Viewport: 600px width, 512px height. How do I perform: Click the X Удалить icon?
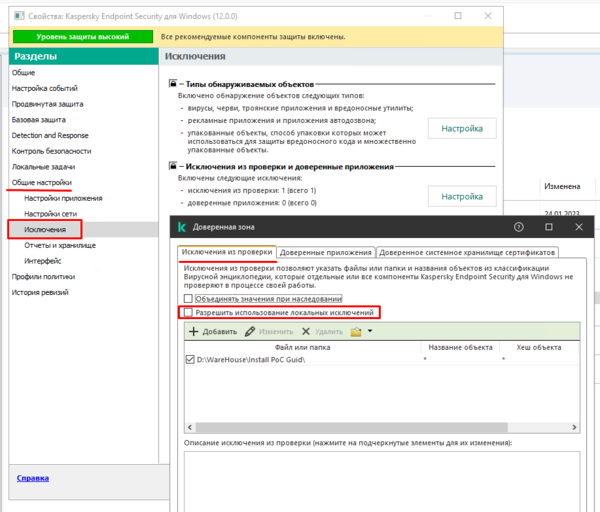click(306, 331)
